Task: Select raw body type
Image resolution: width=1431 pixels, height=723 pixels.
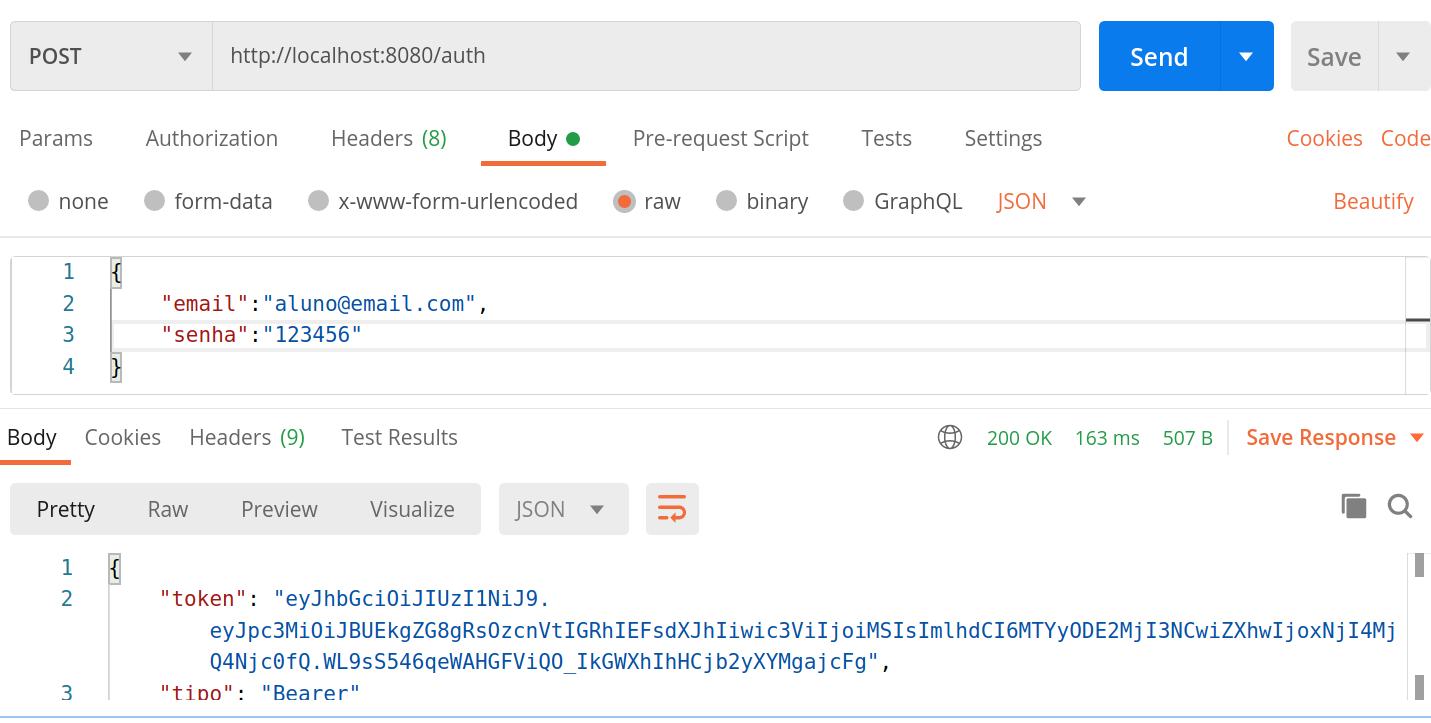Action: (x=648, y=201)
